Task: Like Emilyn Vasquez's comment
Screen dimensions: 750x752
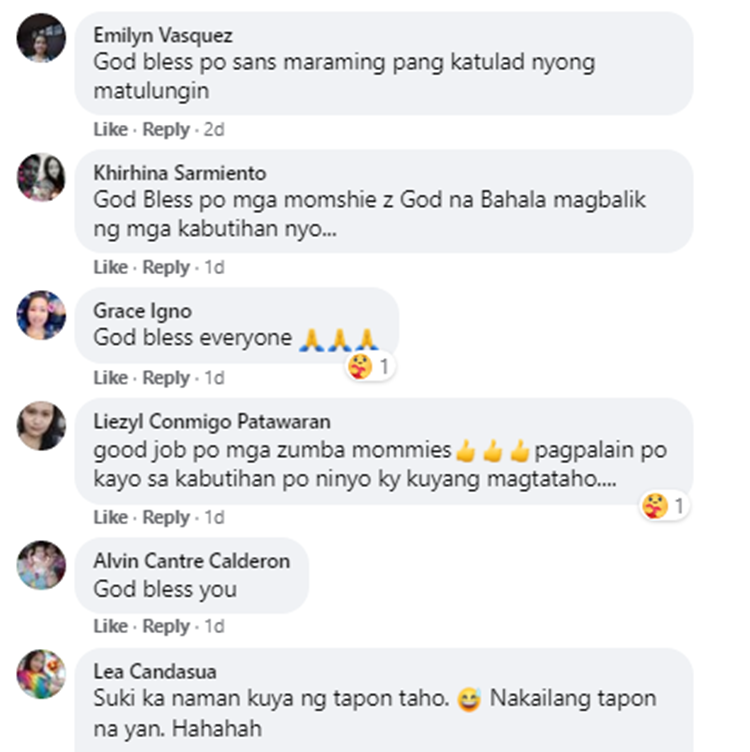Action: pos(111,129)
